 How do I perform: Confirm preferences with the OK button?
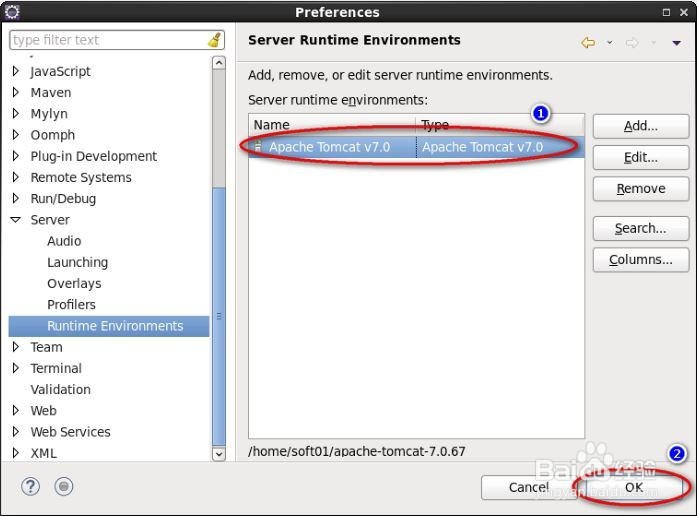[x=634, y=488]
